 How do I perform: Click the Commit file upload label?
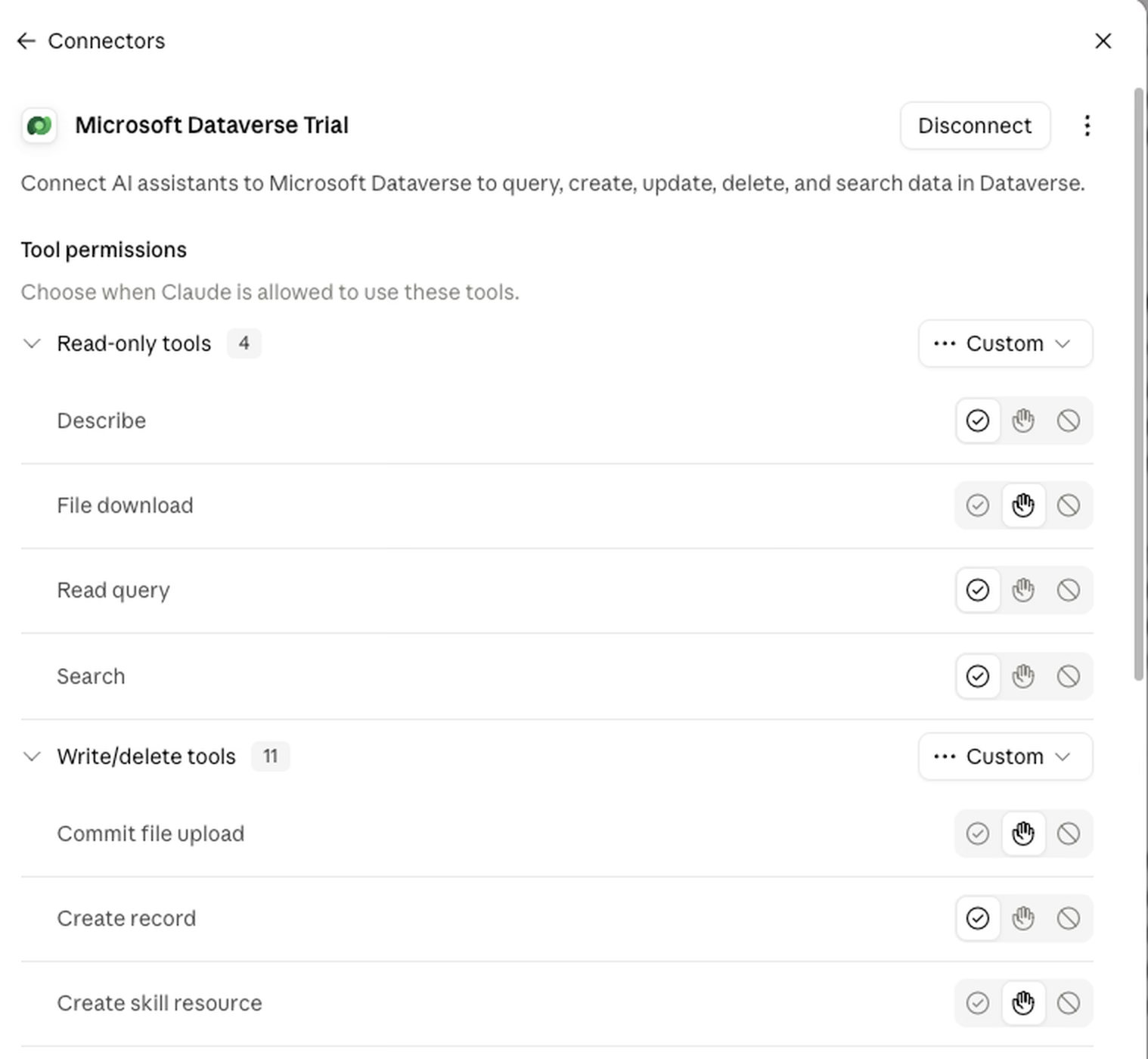(x=150, y=834)
